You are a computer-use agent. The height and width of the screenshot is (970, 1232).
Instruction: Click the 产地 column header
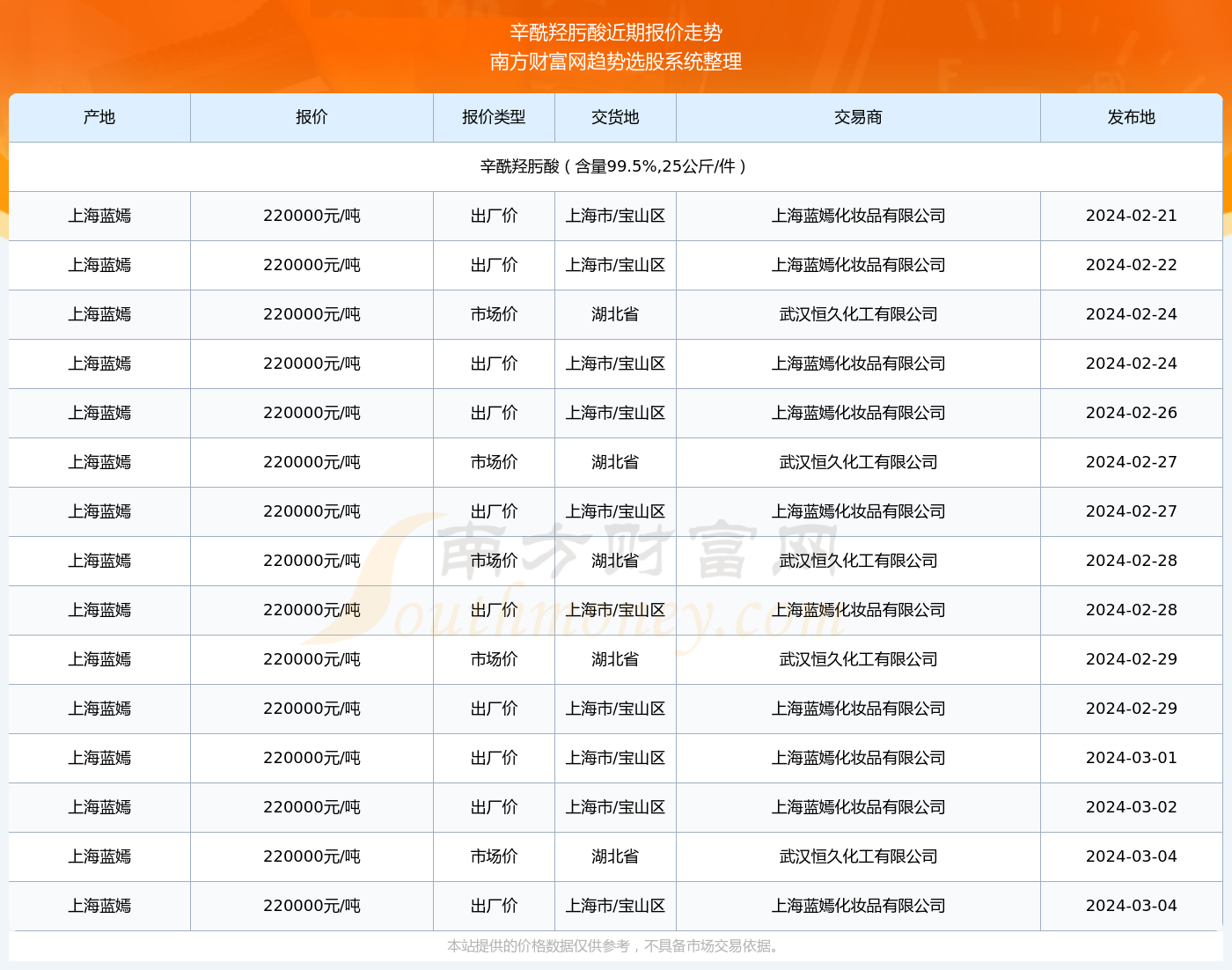pyautogui.click(x=99, y=117)
